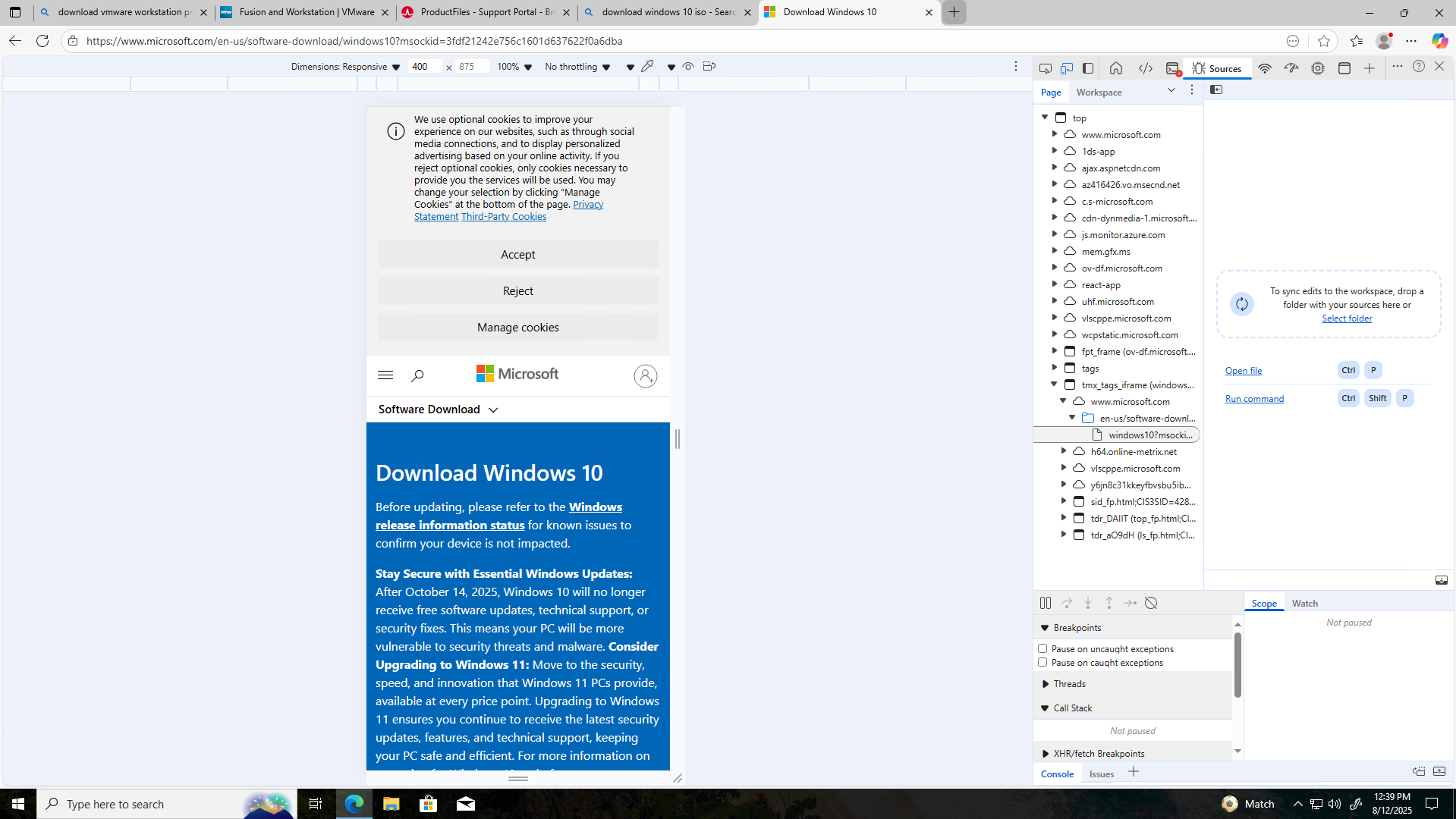Viewport: 1456px width, 819px height.
Task: Open the Third-Party Cookies link
Action: tap(504, 217)
